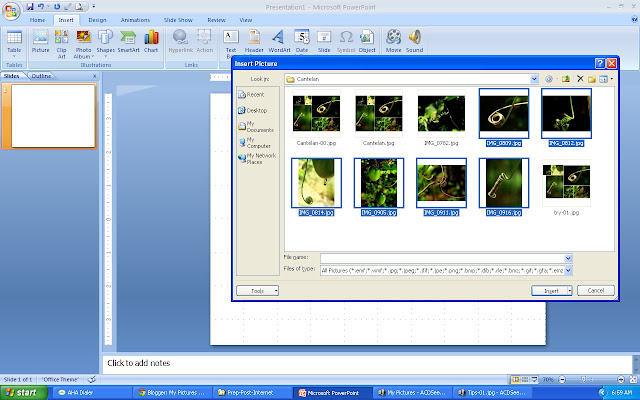Insert WordArt from ribbon

point(279,42)
